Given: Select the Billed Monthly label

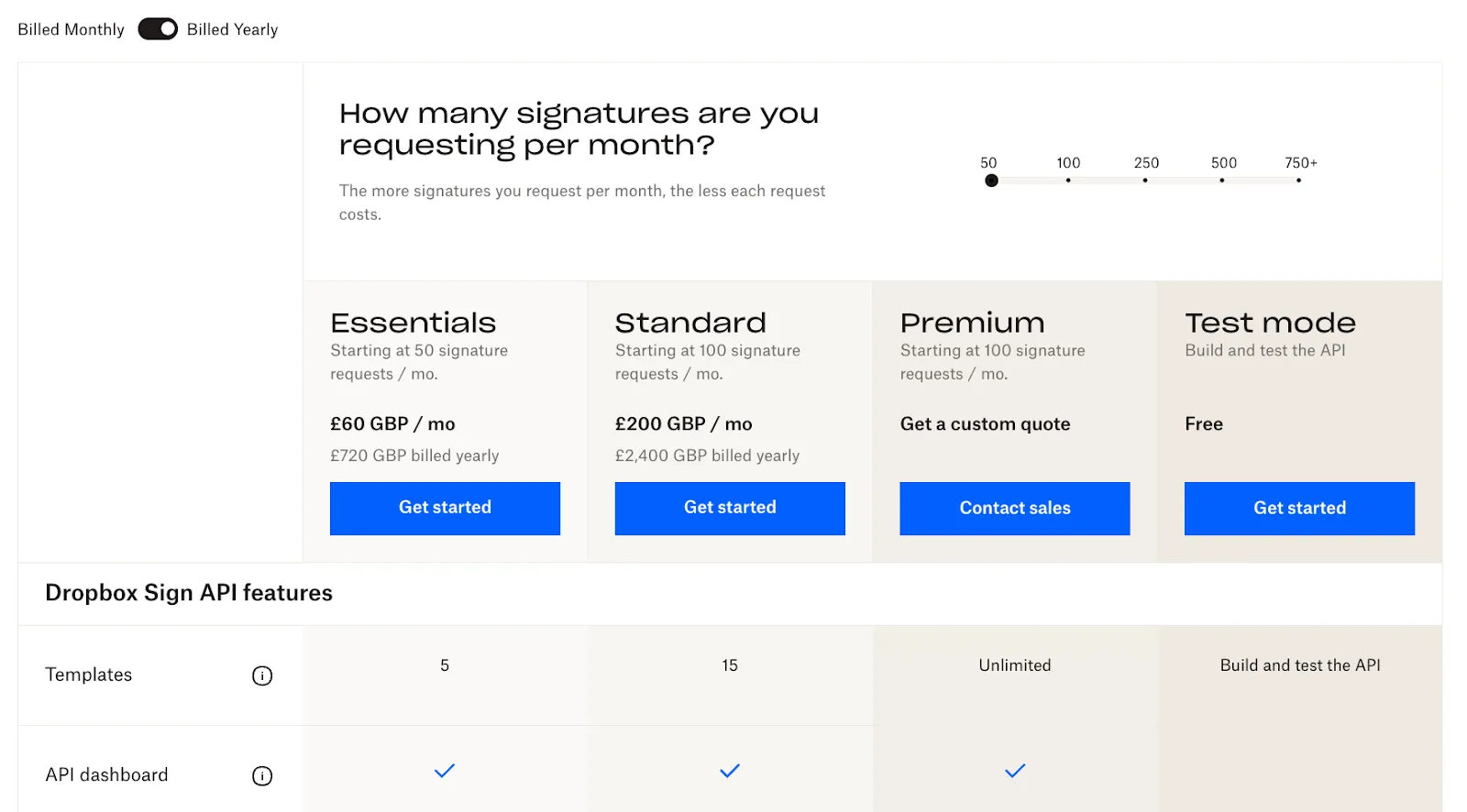Looking at the screenshot, I should (71, 29).
